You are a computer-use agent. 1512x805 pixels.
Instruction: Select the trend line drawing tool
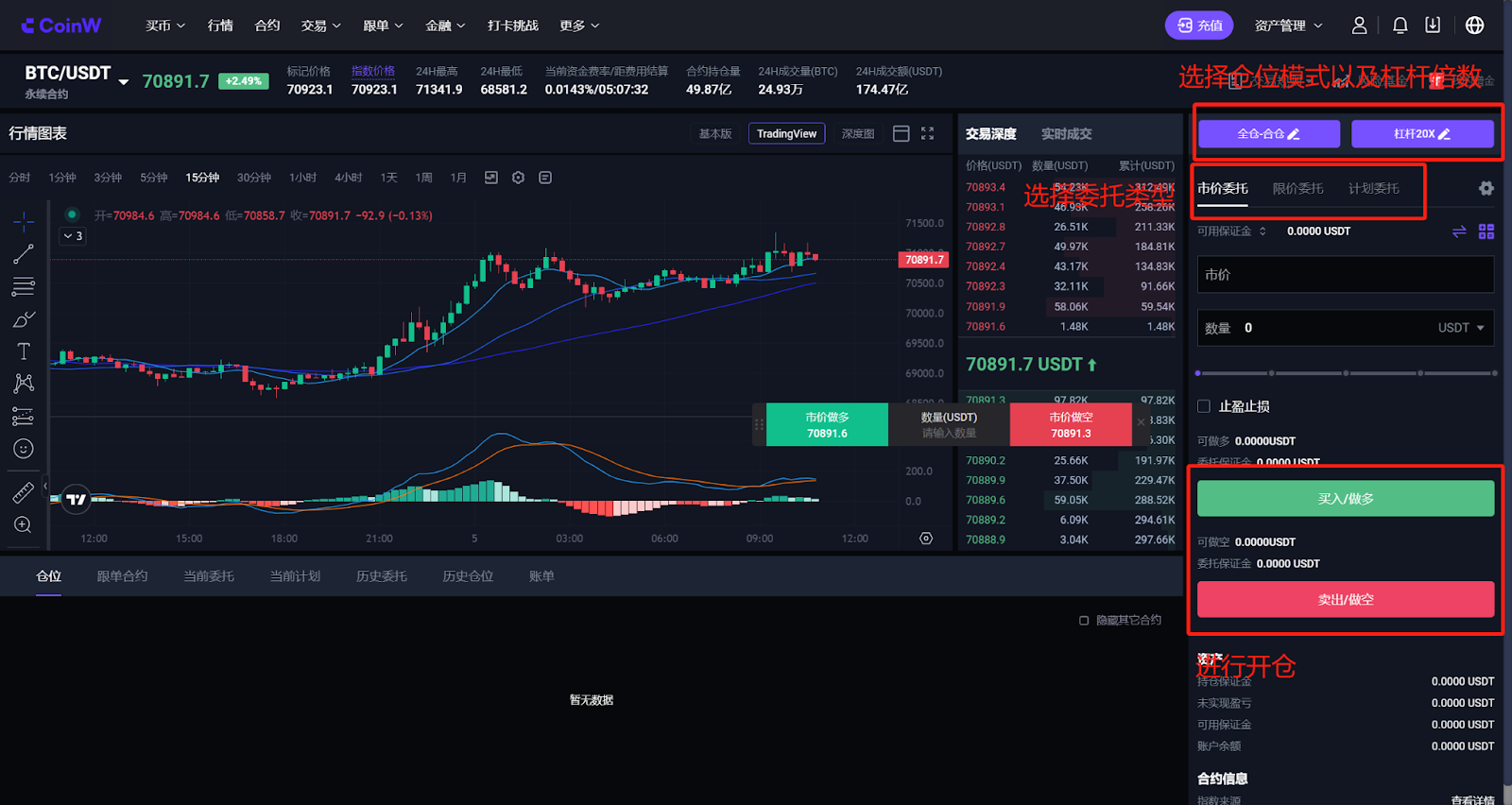24,254
